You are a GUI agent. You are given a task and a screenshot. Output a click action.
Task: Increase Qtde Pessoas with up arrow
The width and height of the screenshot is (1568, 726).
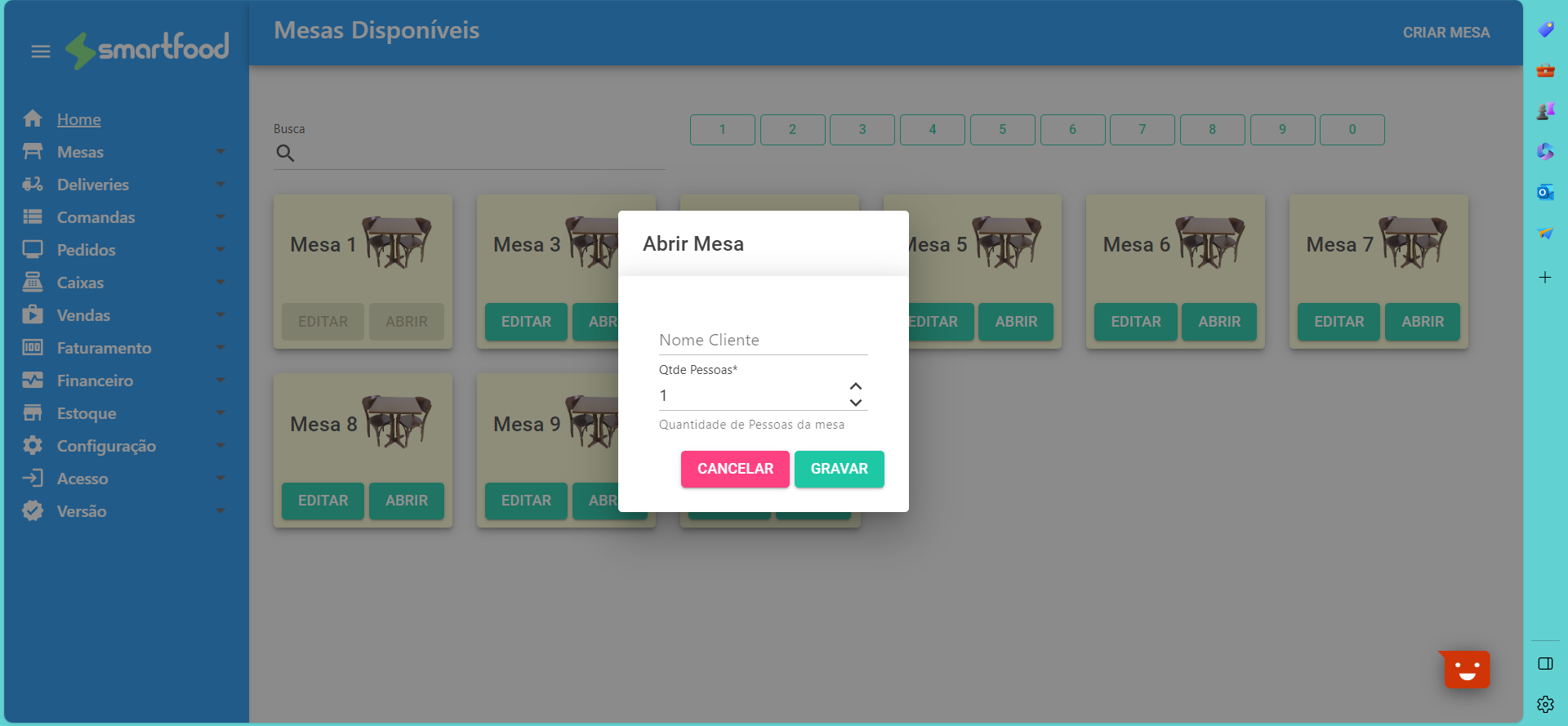coord(856,386)
